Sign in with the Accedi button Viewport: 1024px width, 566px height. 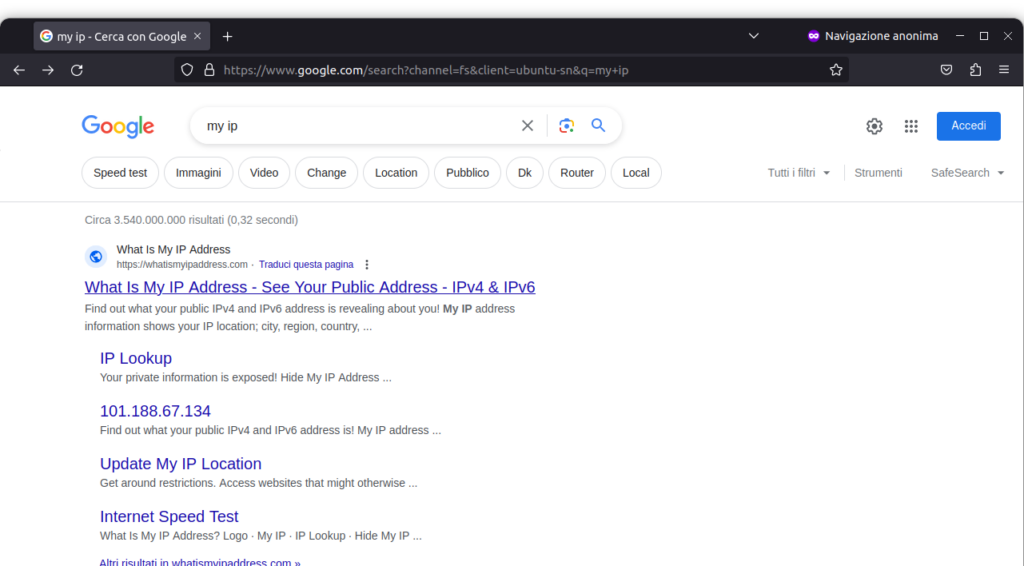968,126
